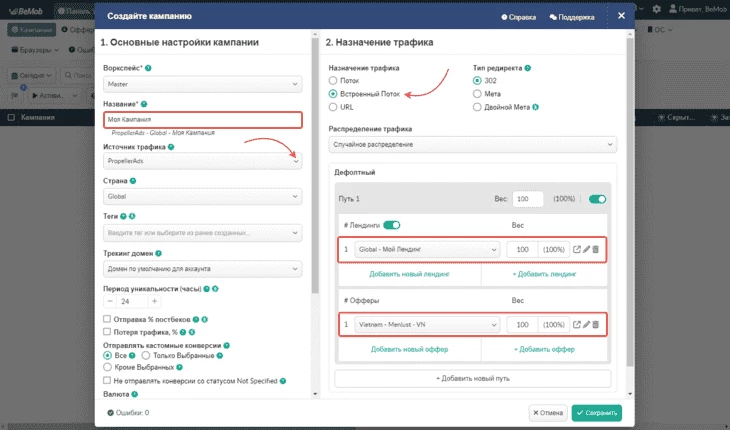The height and width of the screenshot is (430, 730).
Task: Choose the Мета redirect type
Action: [x=477, y=94]
